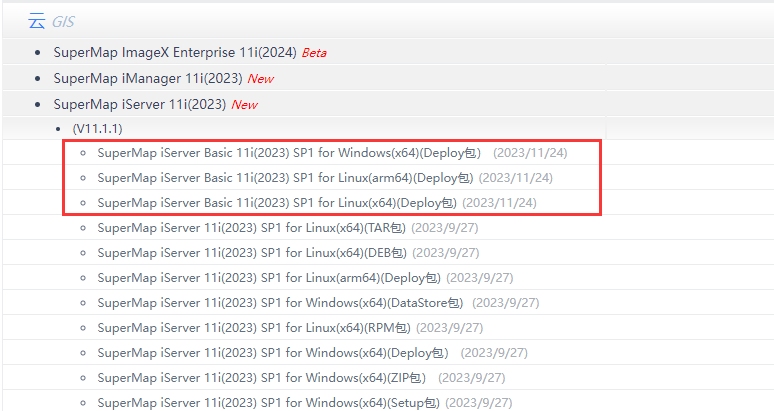Download iServer SP1 for Linux(x64) DEB package
Image resolution: width=774 pixels, height=411 pixels.
(252, 253)
